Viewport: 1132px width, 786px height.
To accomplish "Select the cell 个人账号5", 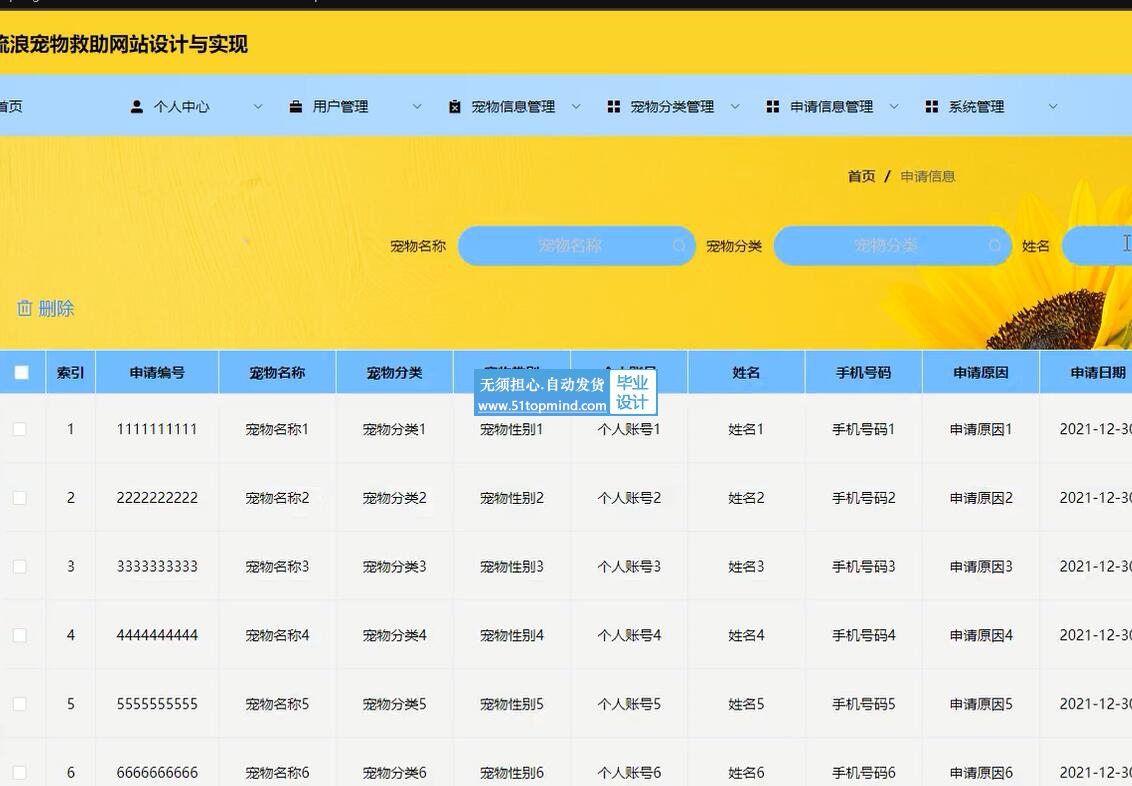I will click(x=629, y=704).
